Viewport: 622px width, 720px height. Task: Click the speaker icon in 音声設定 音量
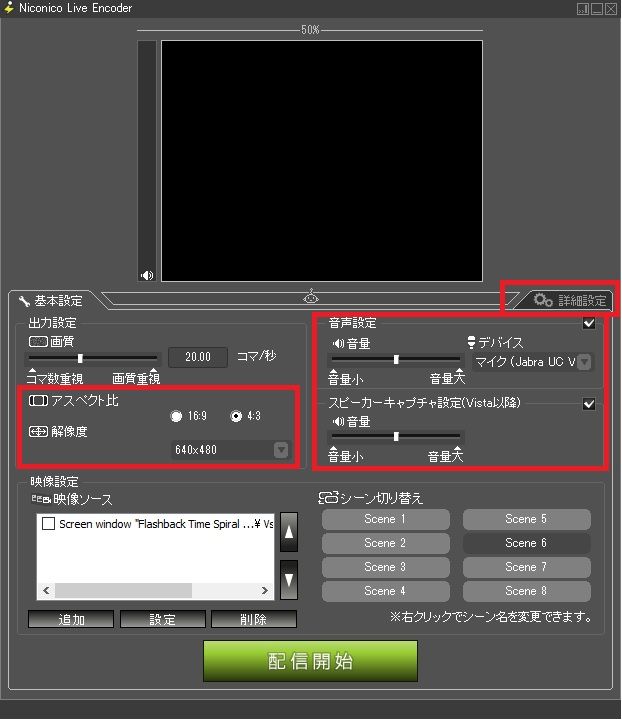[x=339, y=343]
